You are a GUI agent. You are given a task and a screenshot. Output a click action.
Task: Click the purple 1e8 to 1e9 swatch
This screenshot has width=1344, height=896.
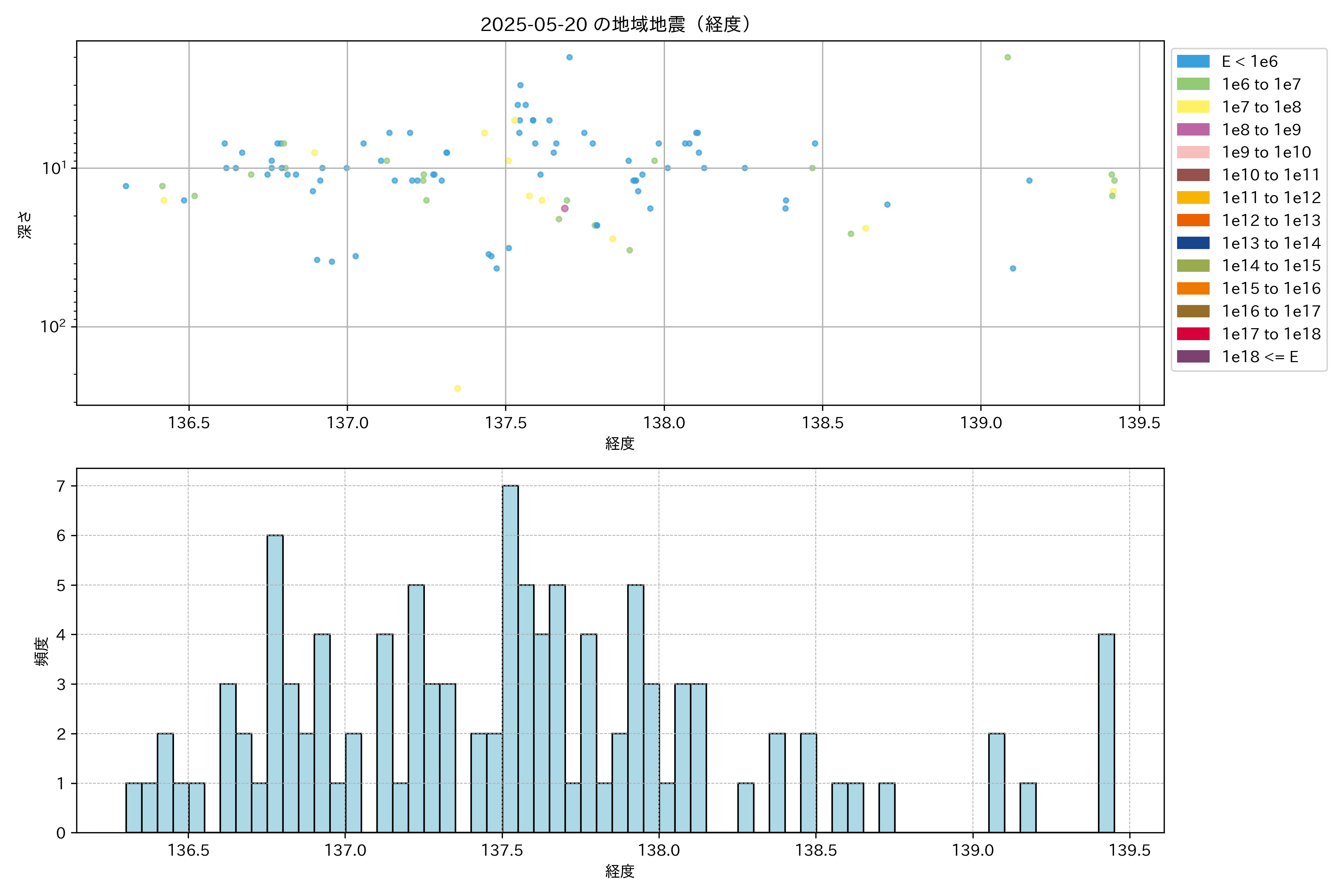pyautogui.click(x=1192, y=130)
